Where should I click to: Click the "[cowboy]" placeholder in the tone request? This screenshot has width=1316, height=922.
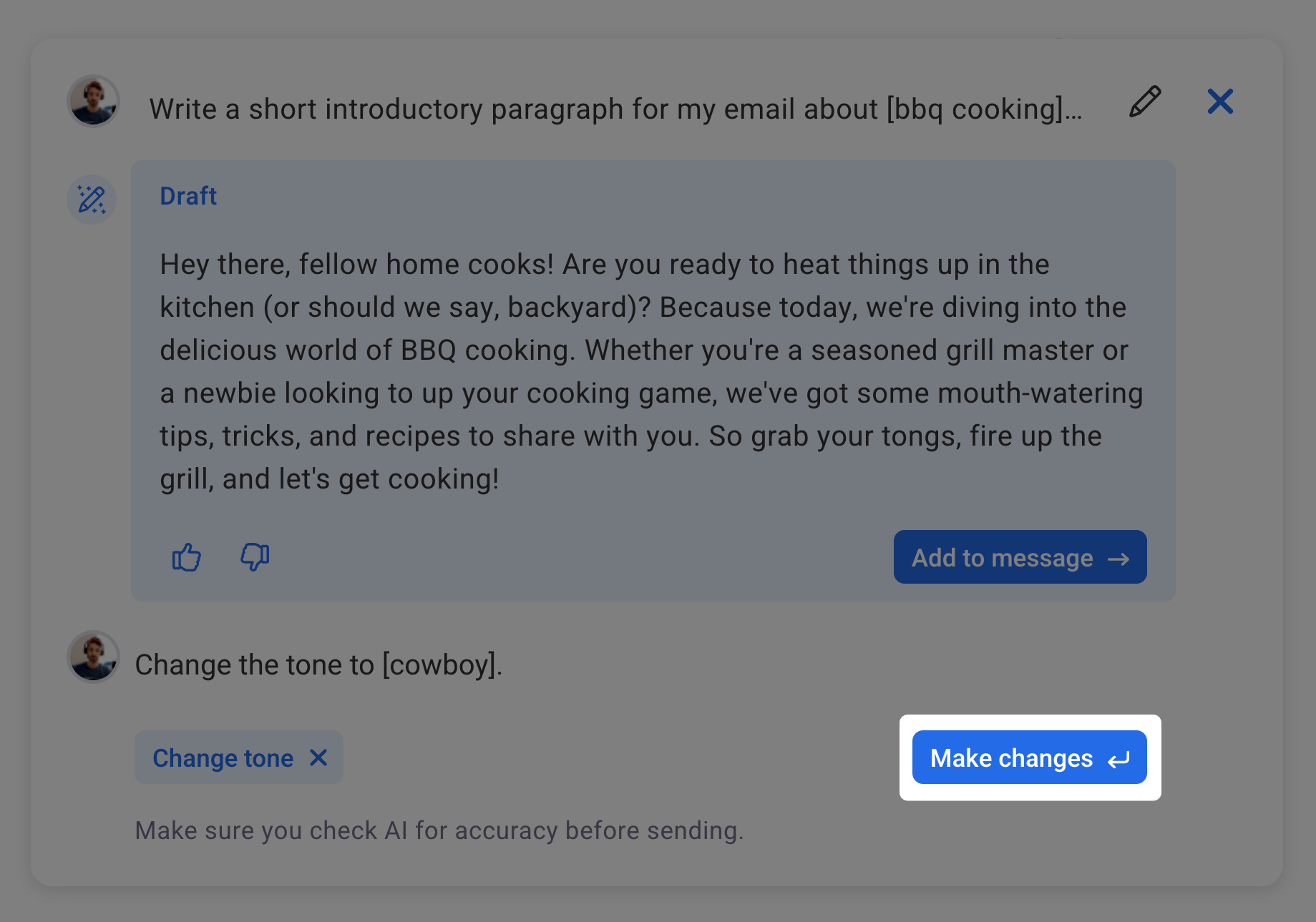pyautogui.click(x=439, y=665)
